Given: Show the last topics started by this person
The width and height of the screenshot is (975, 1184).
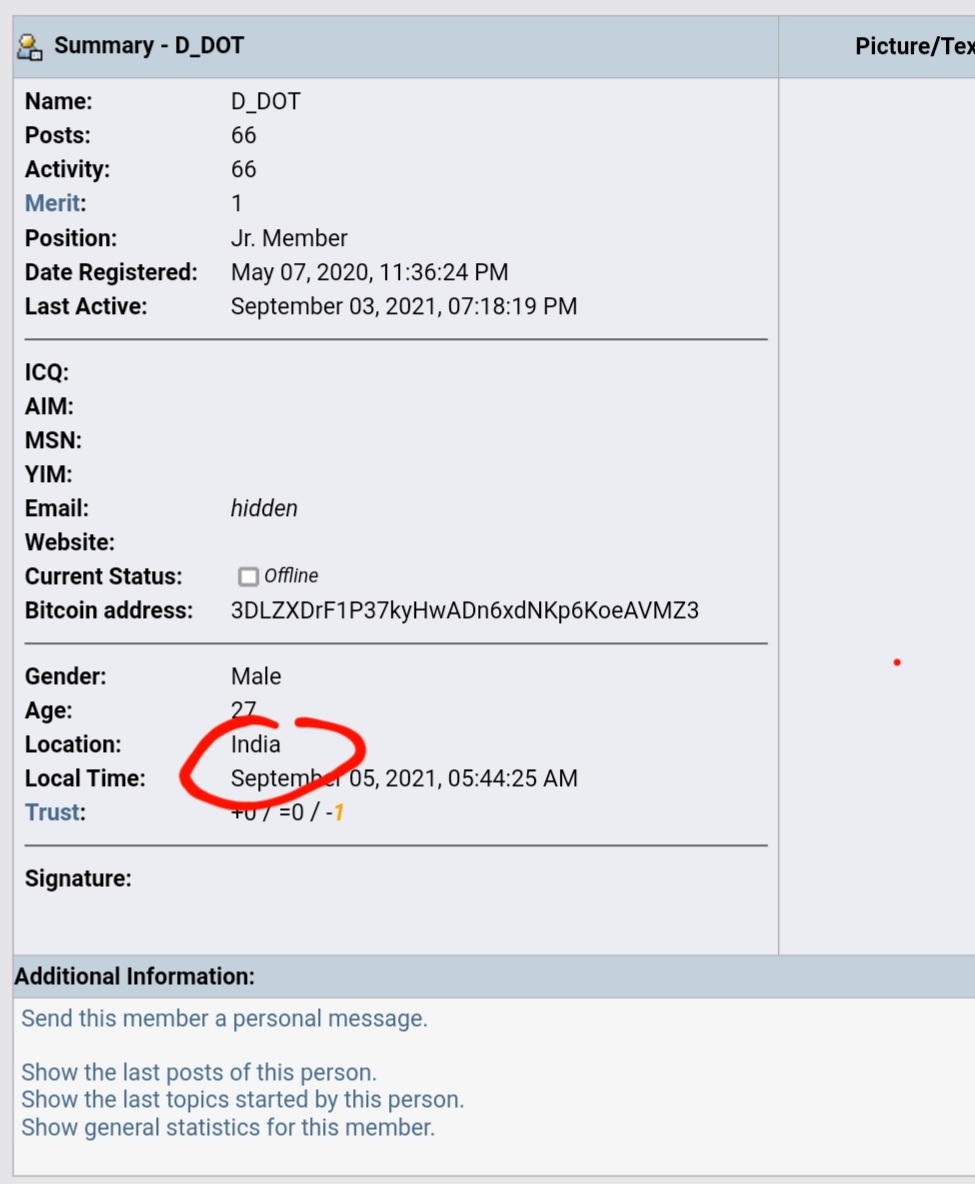Looking at the screenshot, I should coord(242,1099).
